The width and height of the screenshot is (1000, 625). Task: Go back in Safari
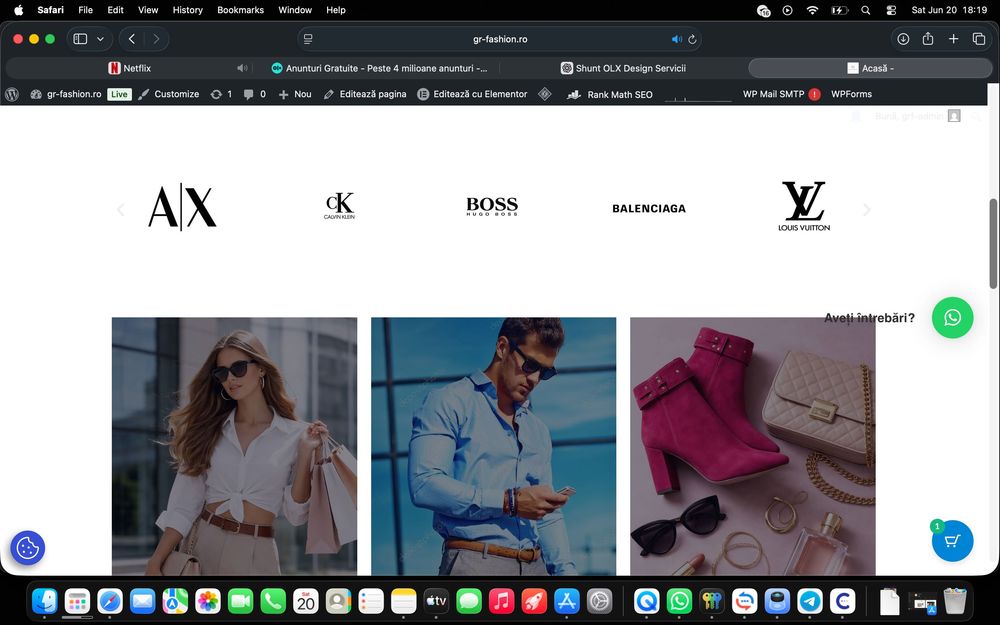(x=132, y=39)
